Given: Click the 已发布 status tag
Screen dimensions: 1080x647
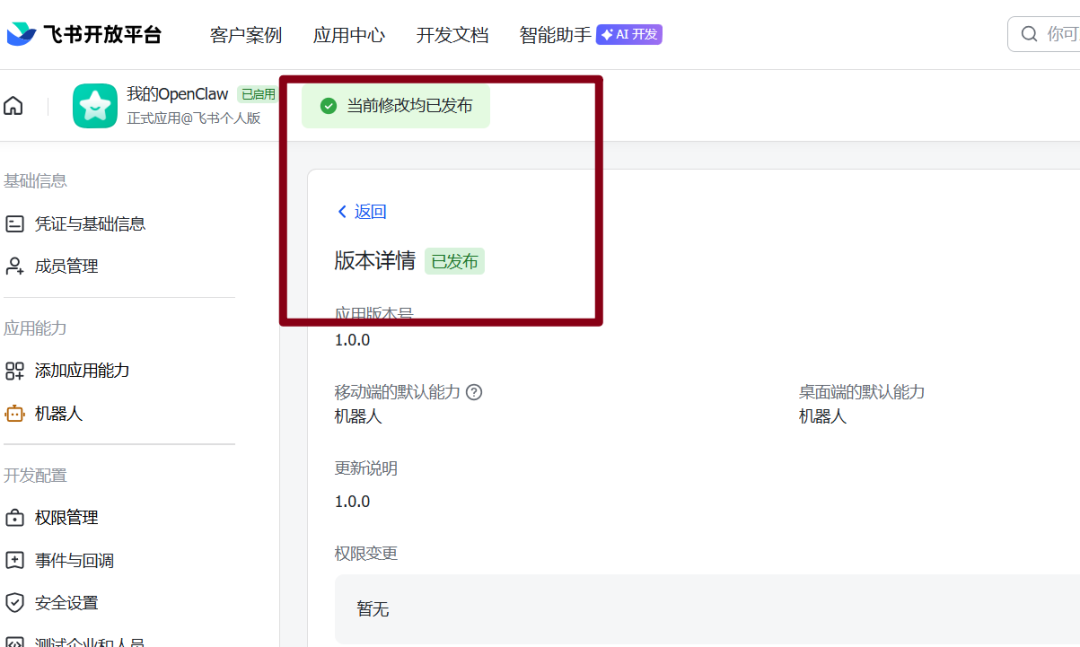Looking at the screenshot, I should [x=455, y=262].
